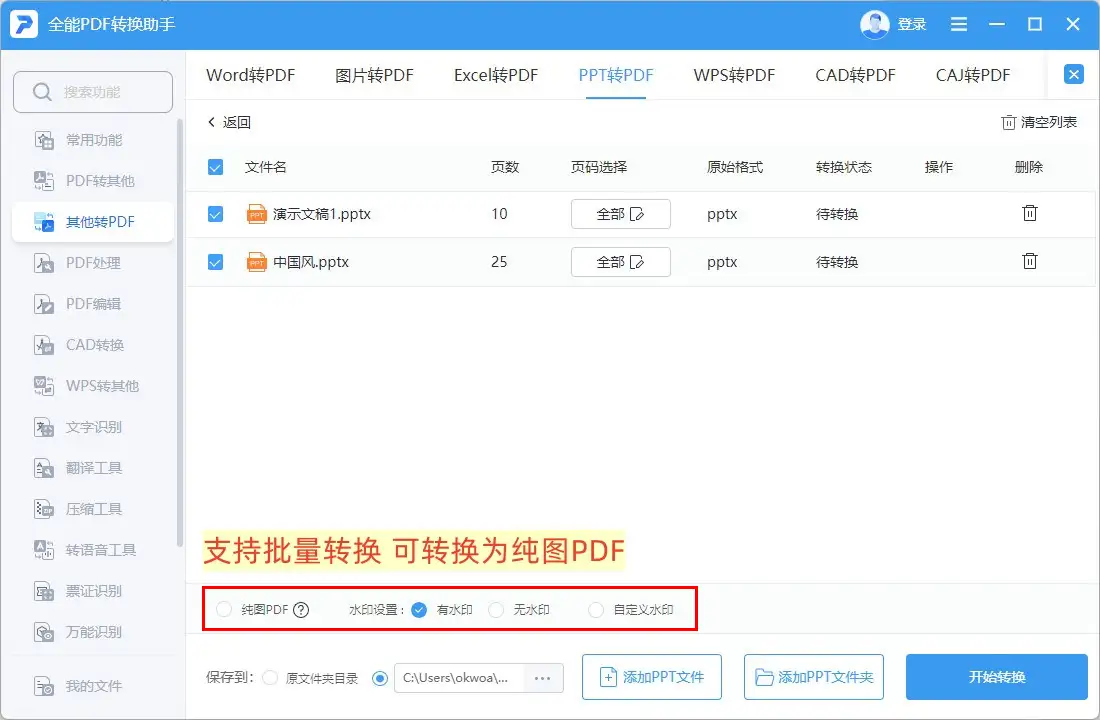Image resolution: width=1100 pixels, height=720 pixels.
Task: Delete 中国风.pptx with its trash icon
Action: click(x=1029, y=261)
